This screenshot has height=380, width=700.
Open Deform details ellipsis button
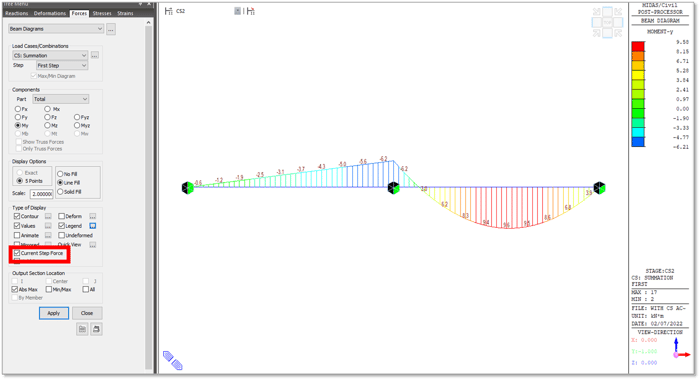click(93, 216)
